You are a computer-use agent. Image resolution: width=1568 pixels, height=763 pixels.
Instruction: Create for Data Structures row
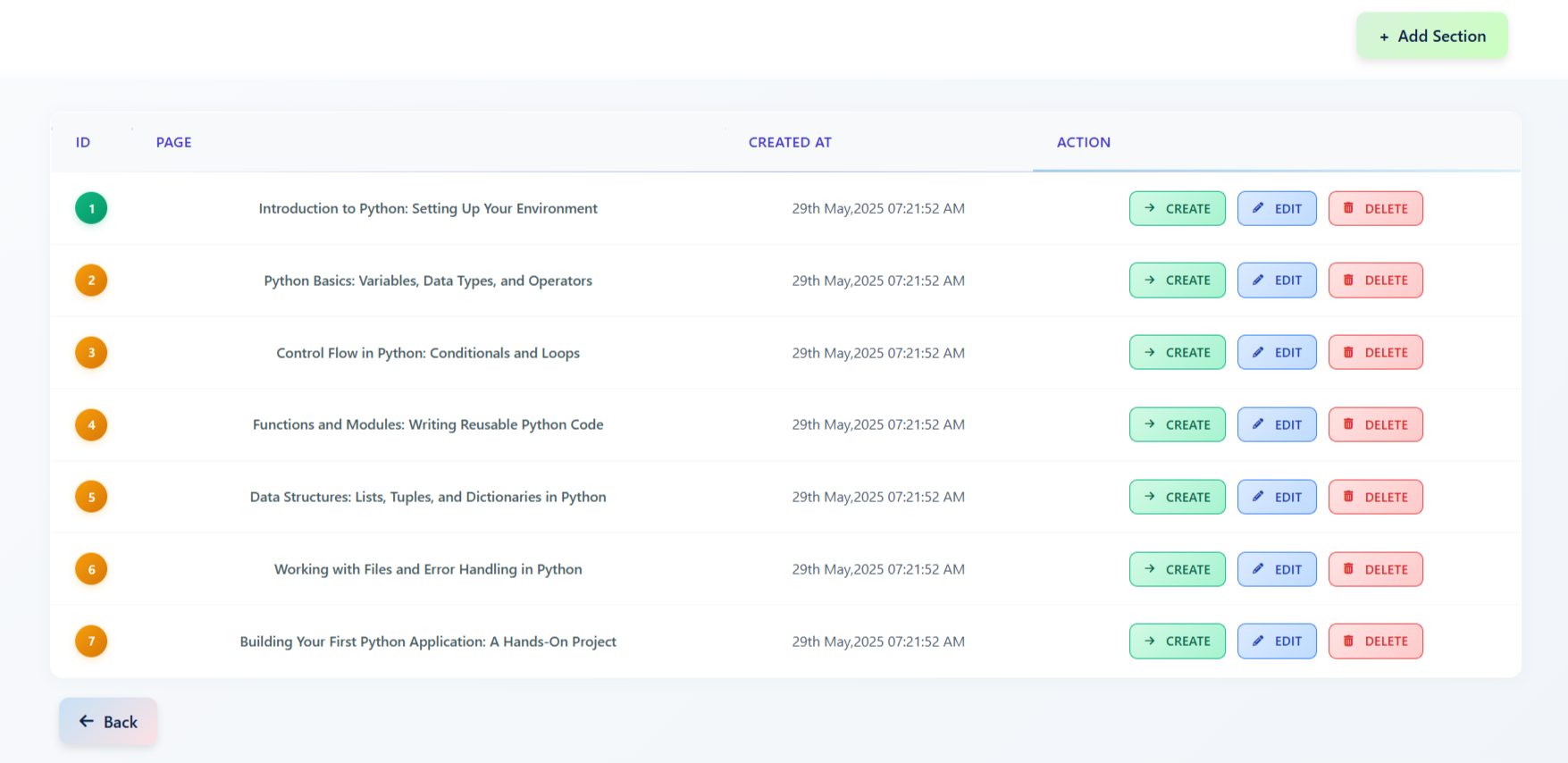point(1177,497)
